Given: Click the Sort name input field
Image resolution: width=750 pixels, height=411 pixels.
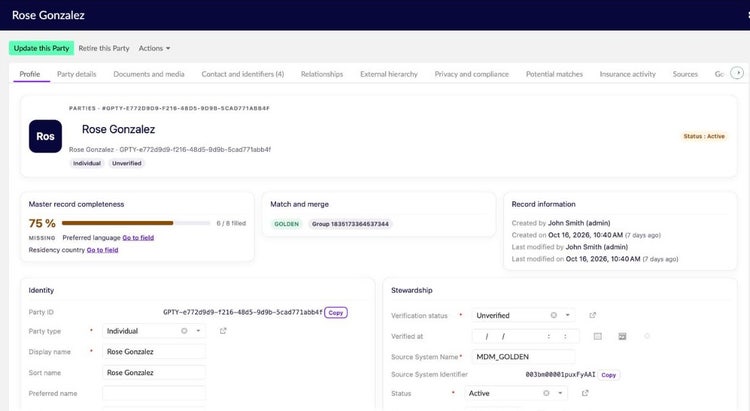Looking at the screenshot, I should point(154,373).
